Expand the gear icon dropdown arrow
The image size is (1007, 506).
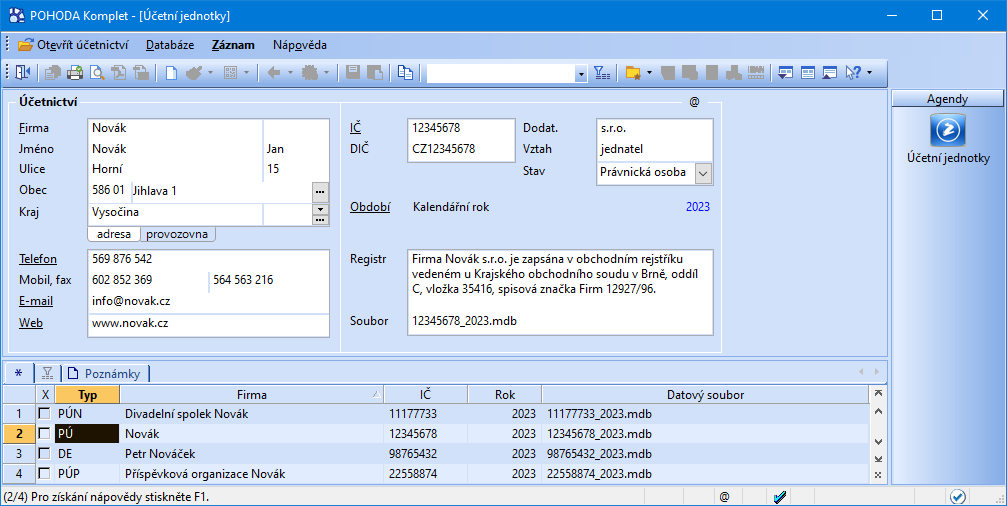326,73
